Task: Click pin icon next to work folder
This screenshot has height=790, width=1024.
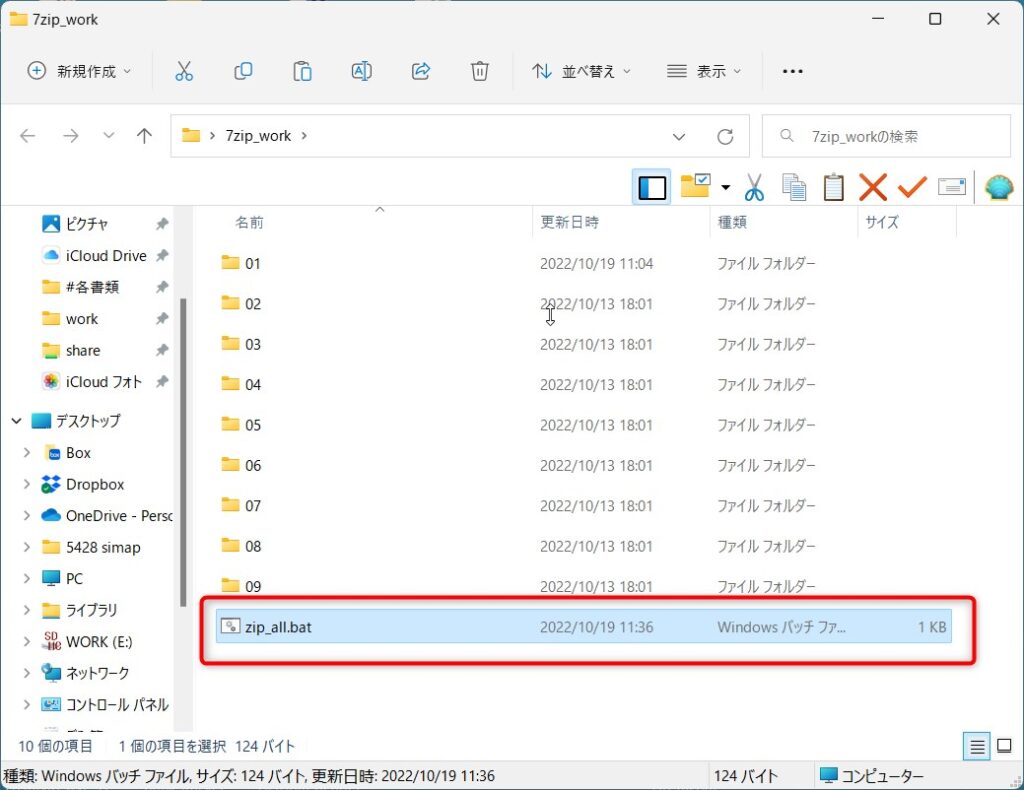Action: point(162,319)
